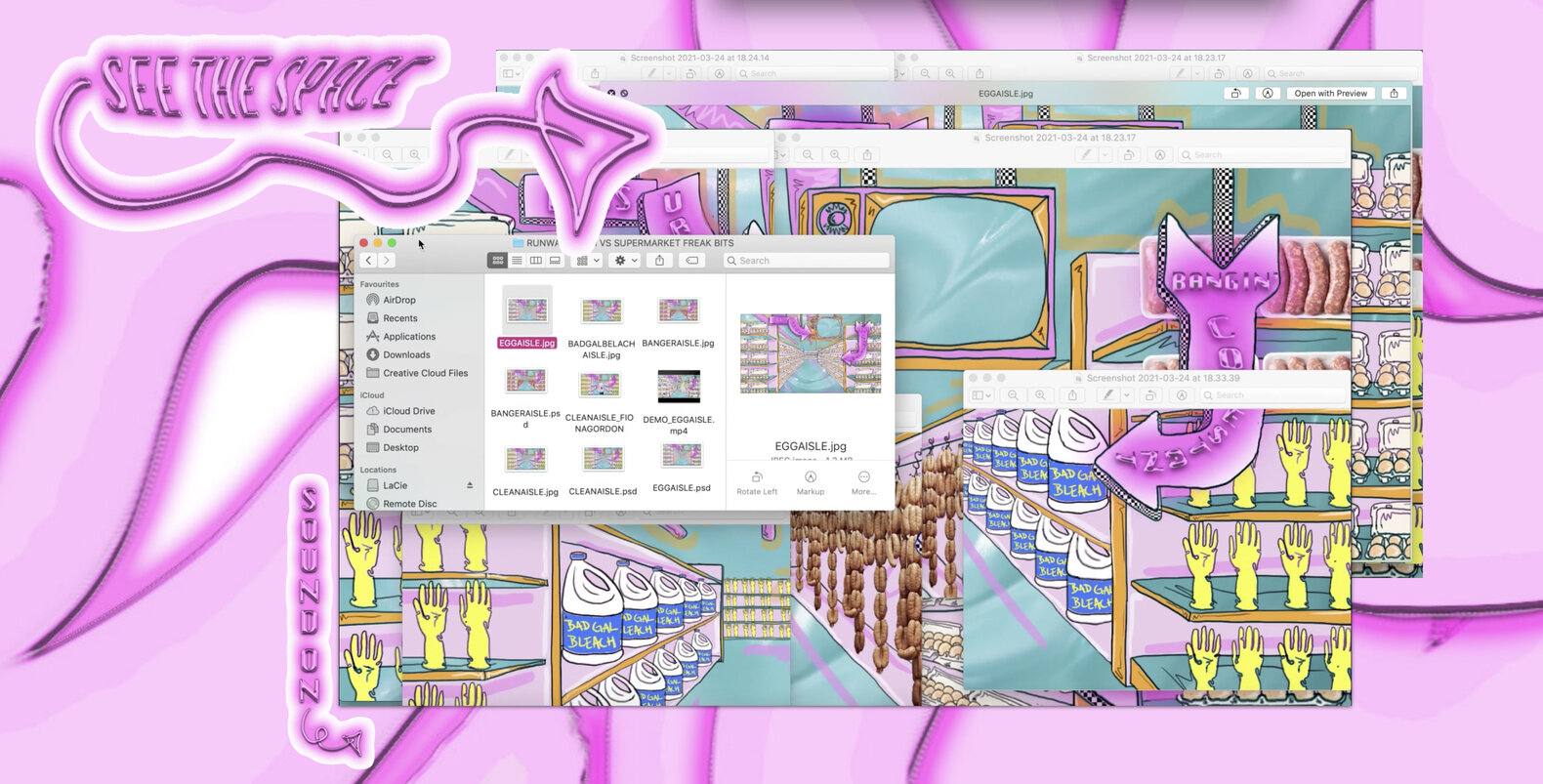Click the Finder share icon
The image size is (1543, 784).
pos(660,261)
